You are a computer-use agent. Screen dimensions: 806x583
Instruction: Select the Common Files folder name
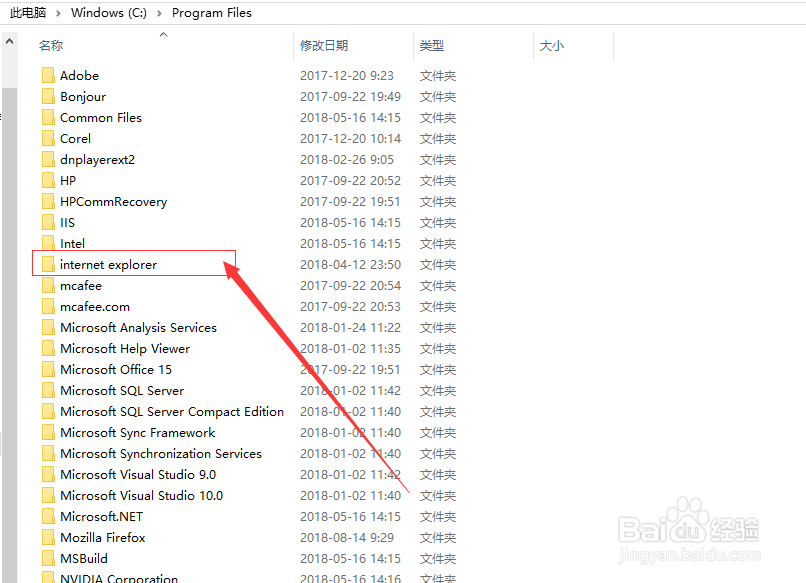[x=101, y=117]
